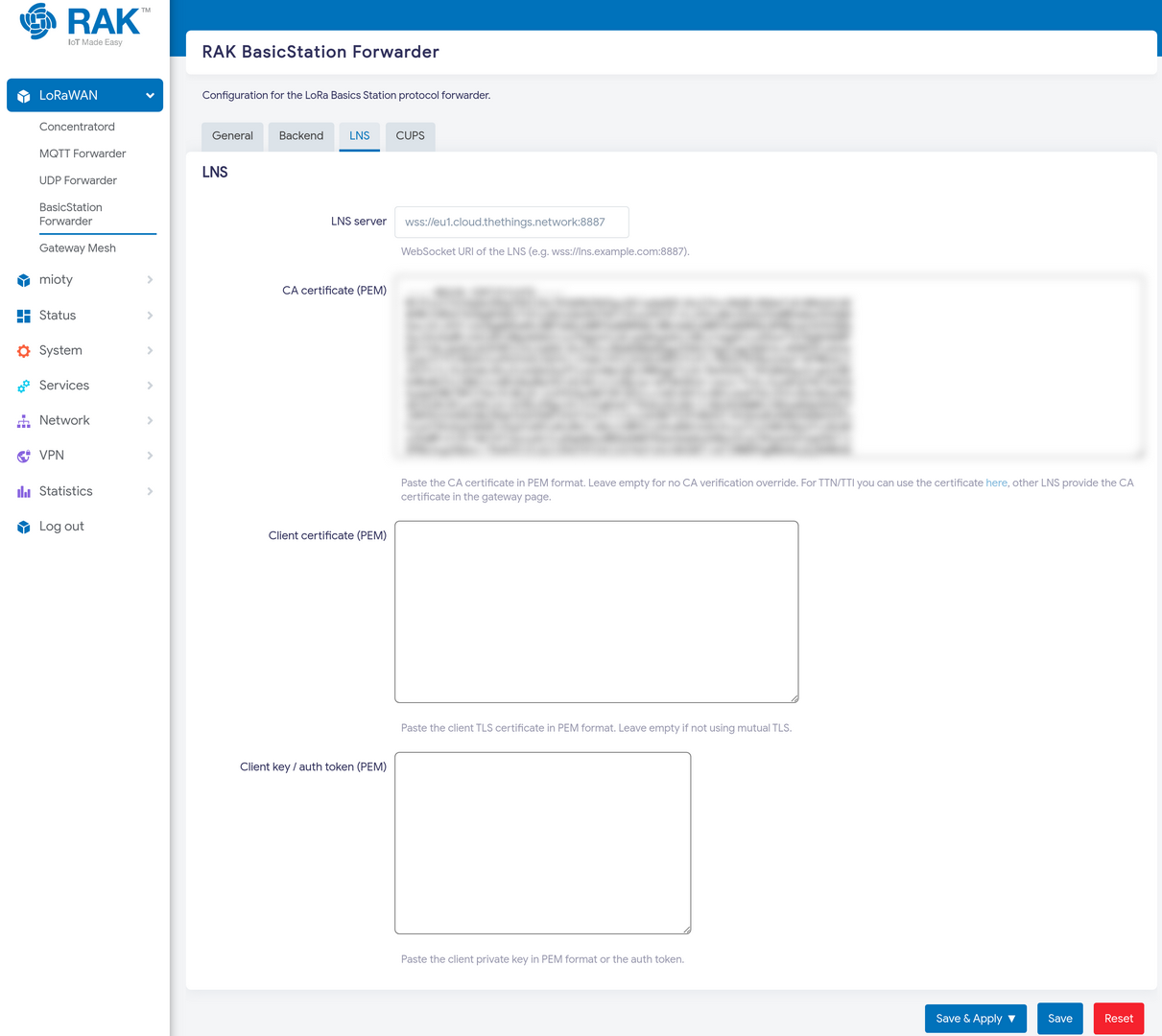Switch to the General tab
Image resolution: width=1162 pixels, height=1036 pixels.
click(232, 136)
